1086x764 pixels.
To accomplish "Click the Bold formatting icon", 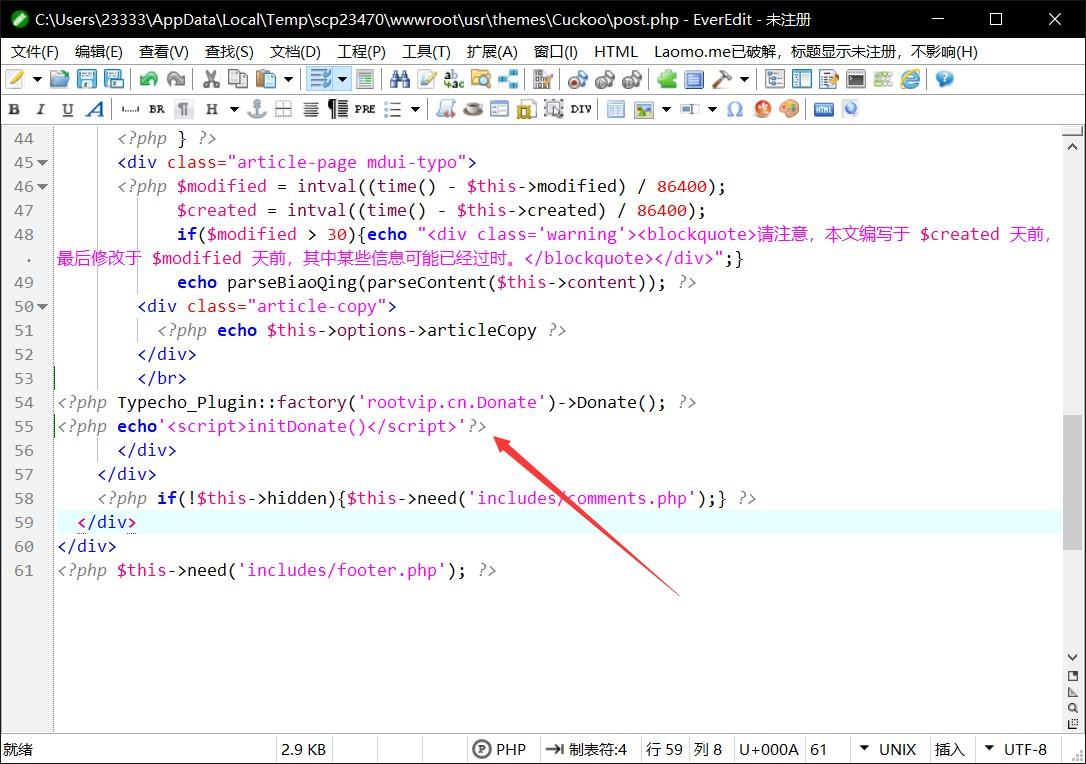I will (14, 110).
